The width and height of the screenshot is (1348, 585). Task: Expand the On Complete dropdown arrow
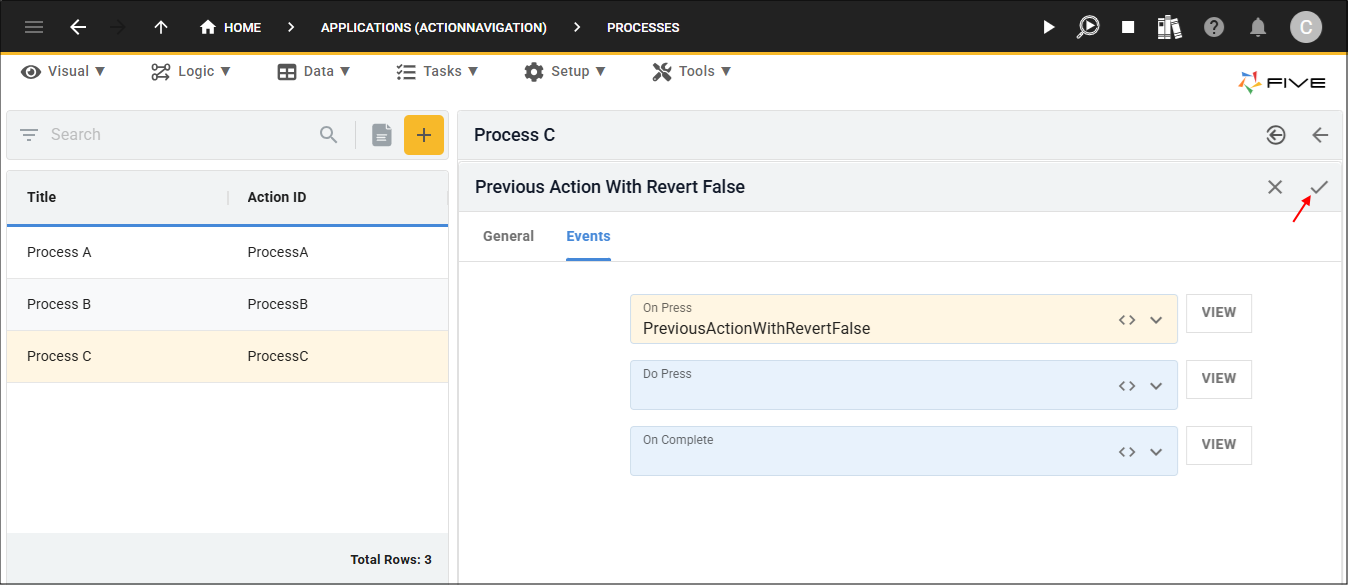(1156, 452)
